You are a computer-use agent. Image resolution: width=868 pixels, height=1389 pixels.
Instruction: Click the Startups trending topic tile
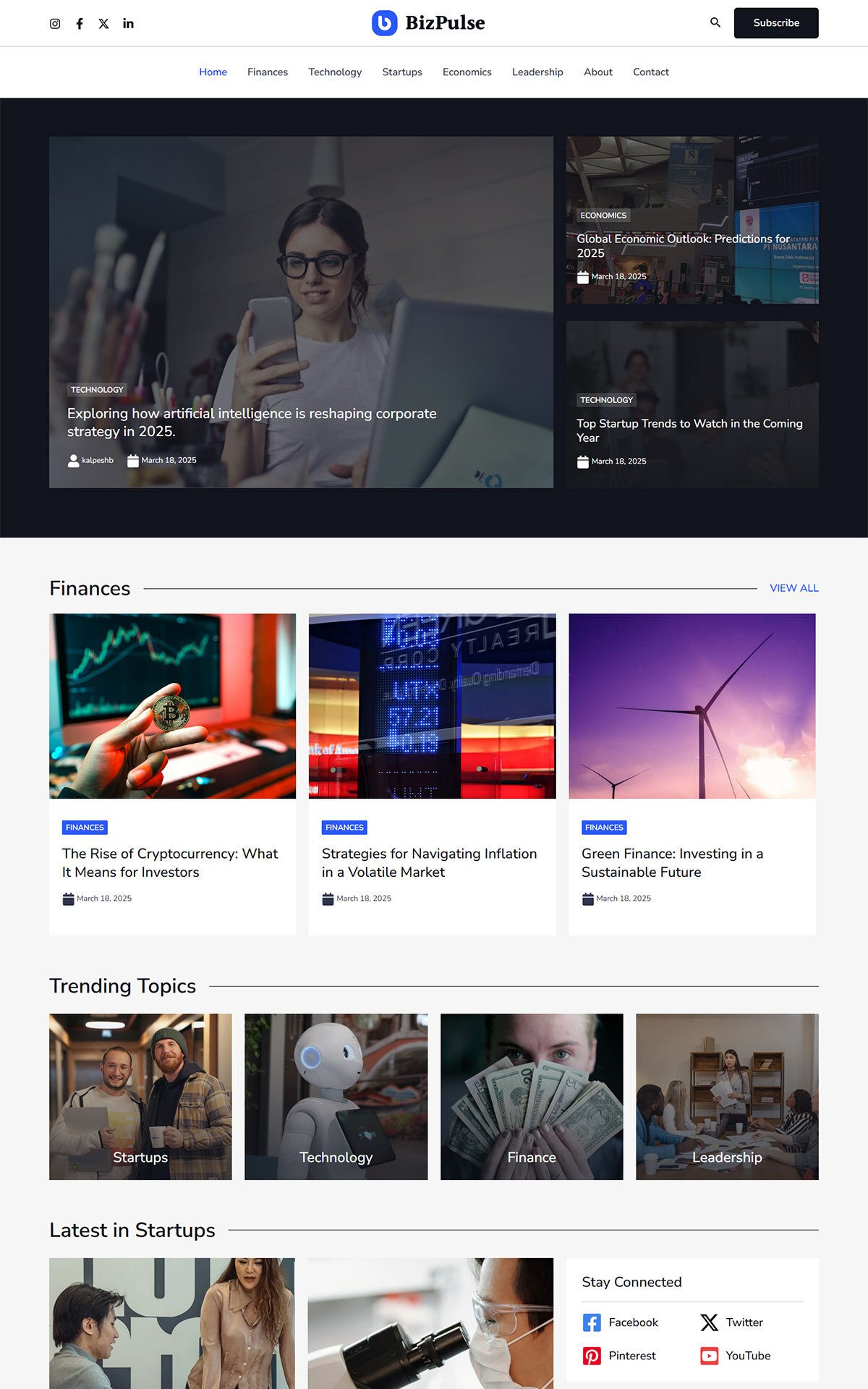click(x=140, y=1096)
